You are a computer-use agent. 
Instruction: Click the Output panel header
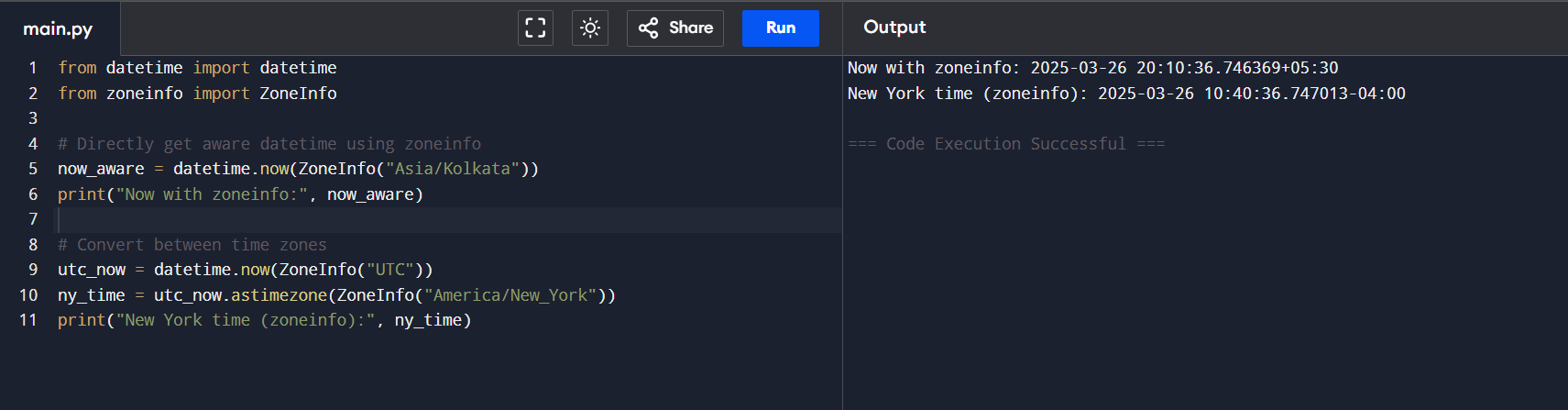894,28
